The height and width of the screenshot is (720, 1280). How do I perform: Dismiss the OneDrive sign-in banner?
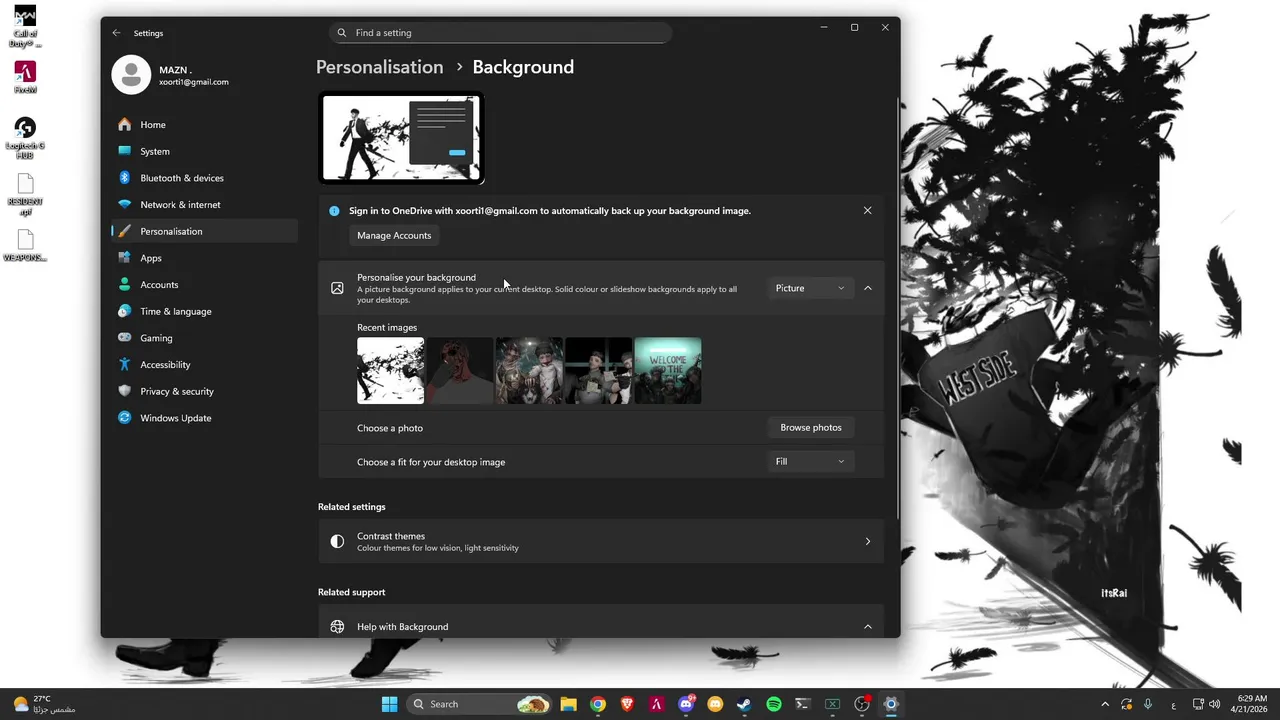(x=867, y=211)
